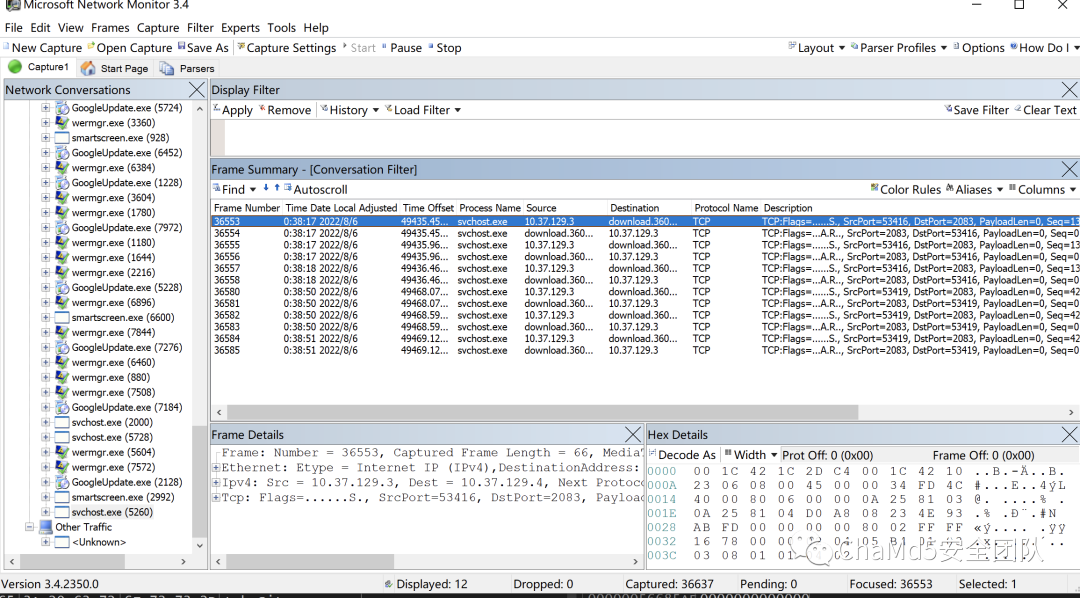1080x598 pixels.
Task: Switch to the Parsers tab
Action: 187,68
